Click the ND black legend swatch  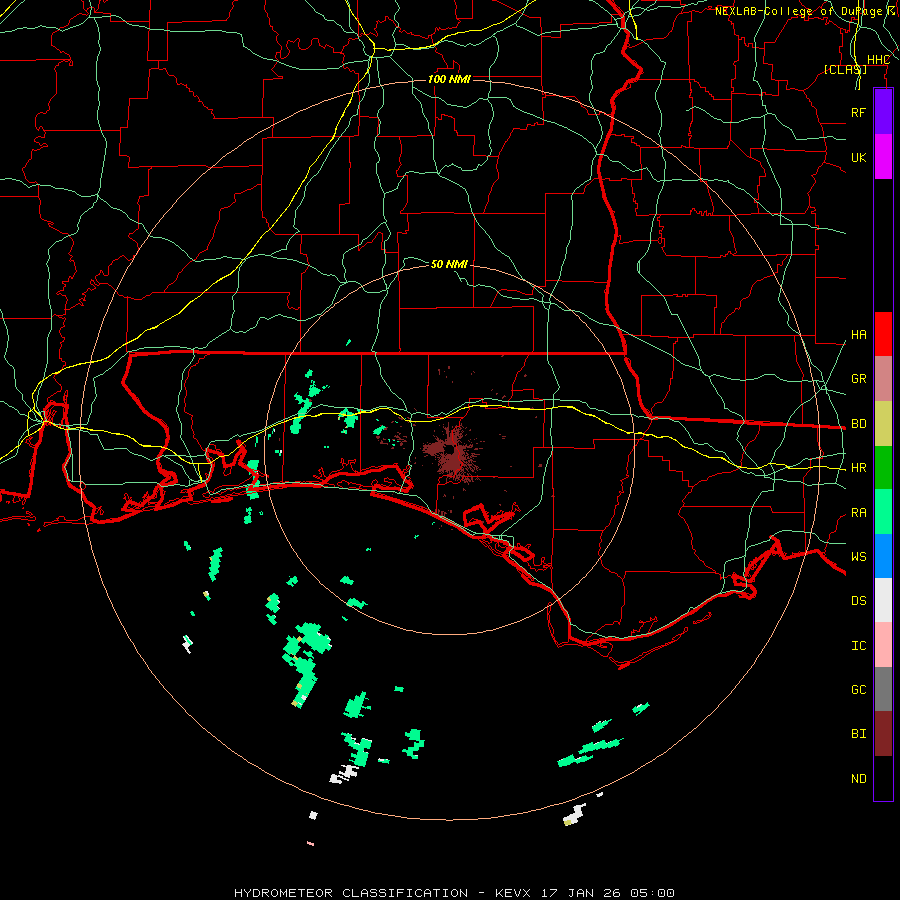[883, 778]
